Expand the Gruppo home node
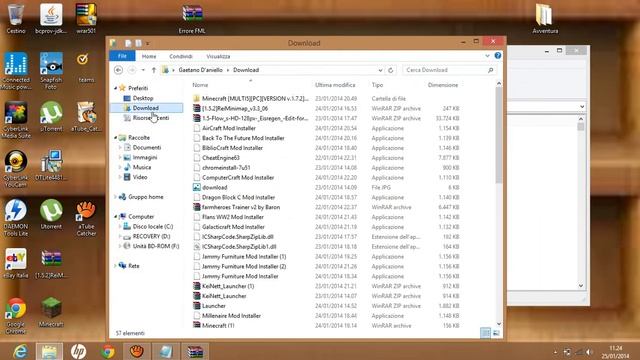 pos(116,197)
